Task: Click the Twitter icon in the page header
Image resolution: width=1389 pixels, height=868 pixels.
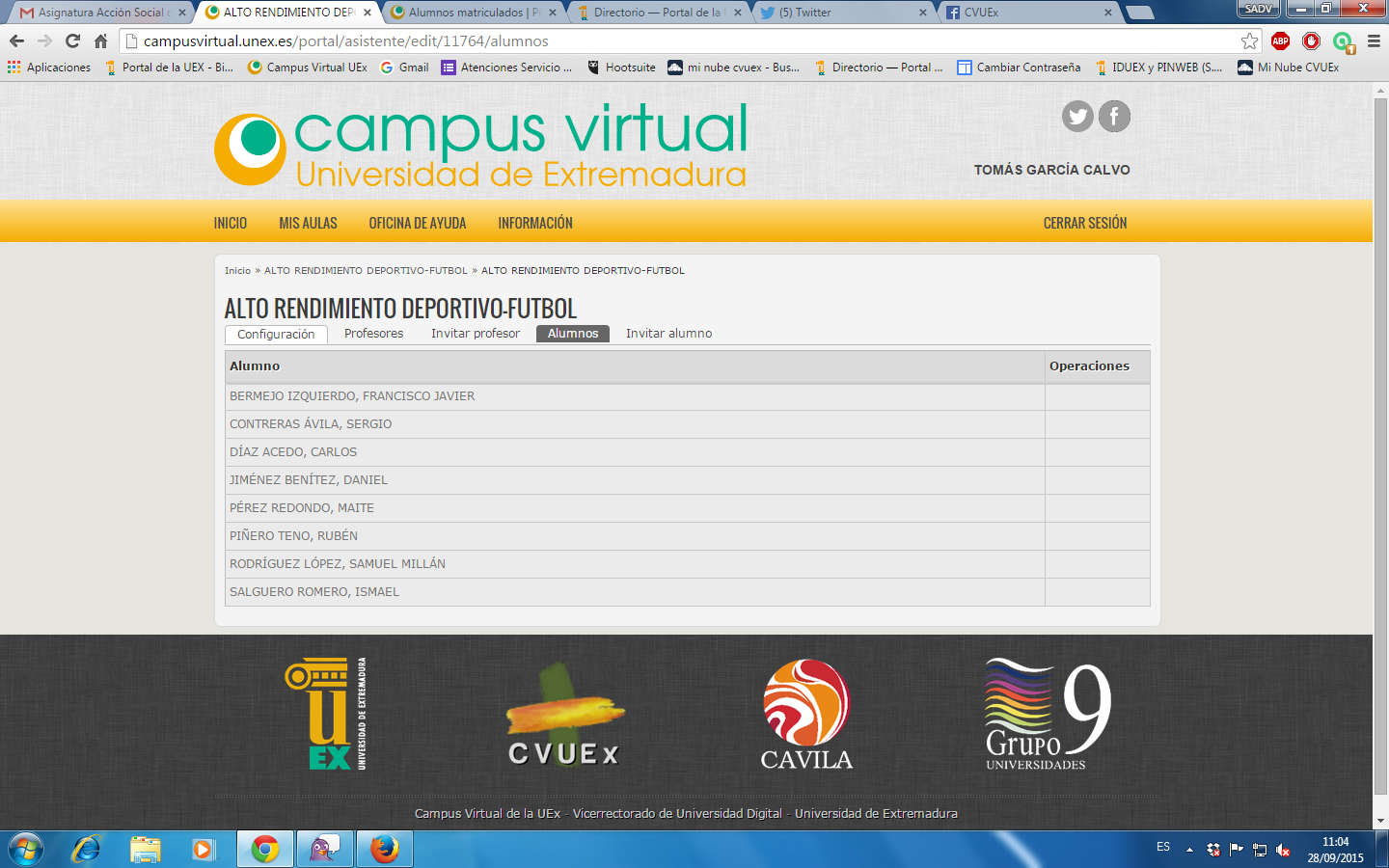Action: [x=1077, y=117]
